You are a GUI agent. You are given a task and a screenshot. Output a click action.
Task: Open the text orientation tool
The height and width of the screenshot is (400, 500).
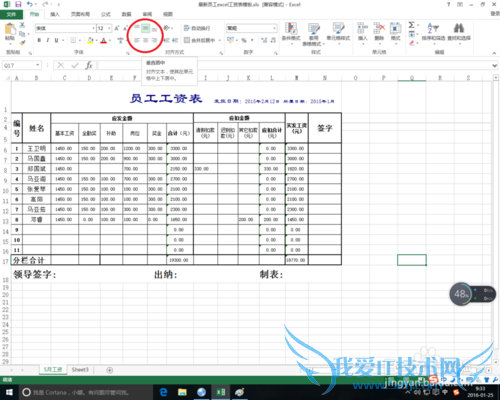(x=167, y=28)
